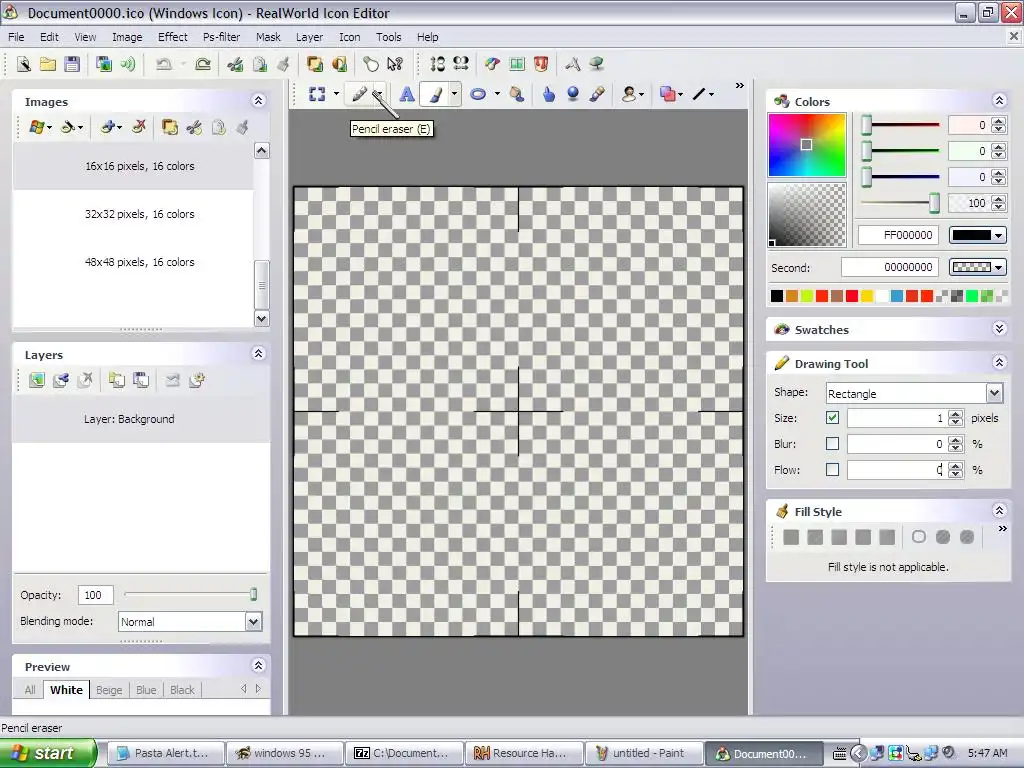Click the red shield icon in the main toolbar
Screen dimensions: 1024x768
[x=541, y=64]
